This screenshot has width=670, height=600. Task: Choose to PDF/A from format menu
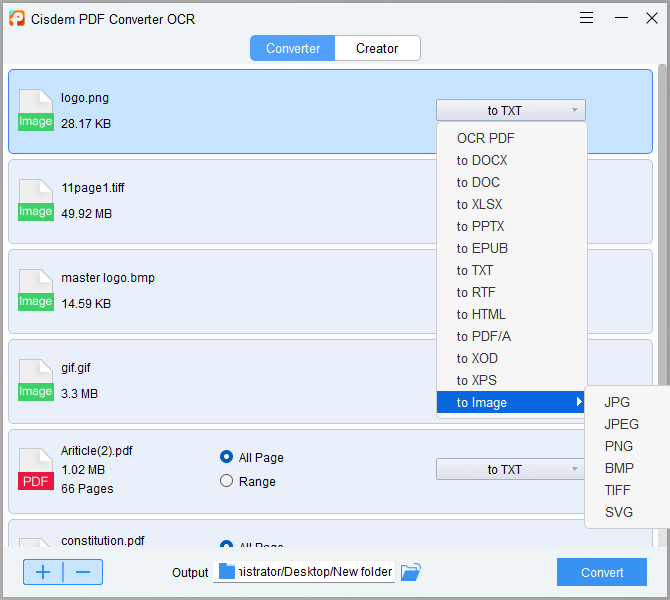pyautogui.click(x=511, y=336)
